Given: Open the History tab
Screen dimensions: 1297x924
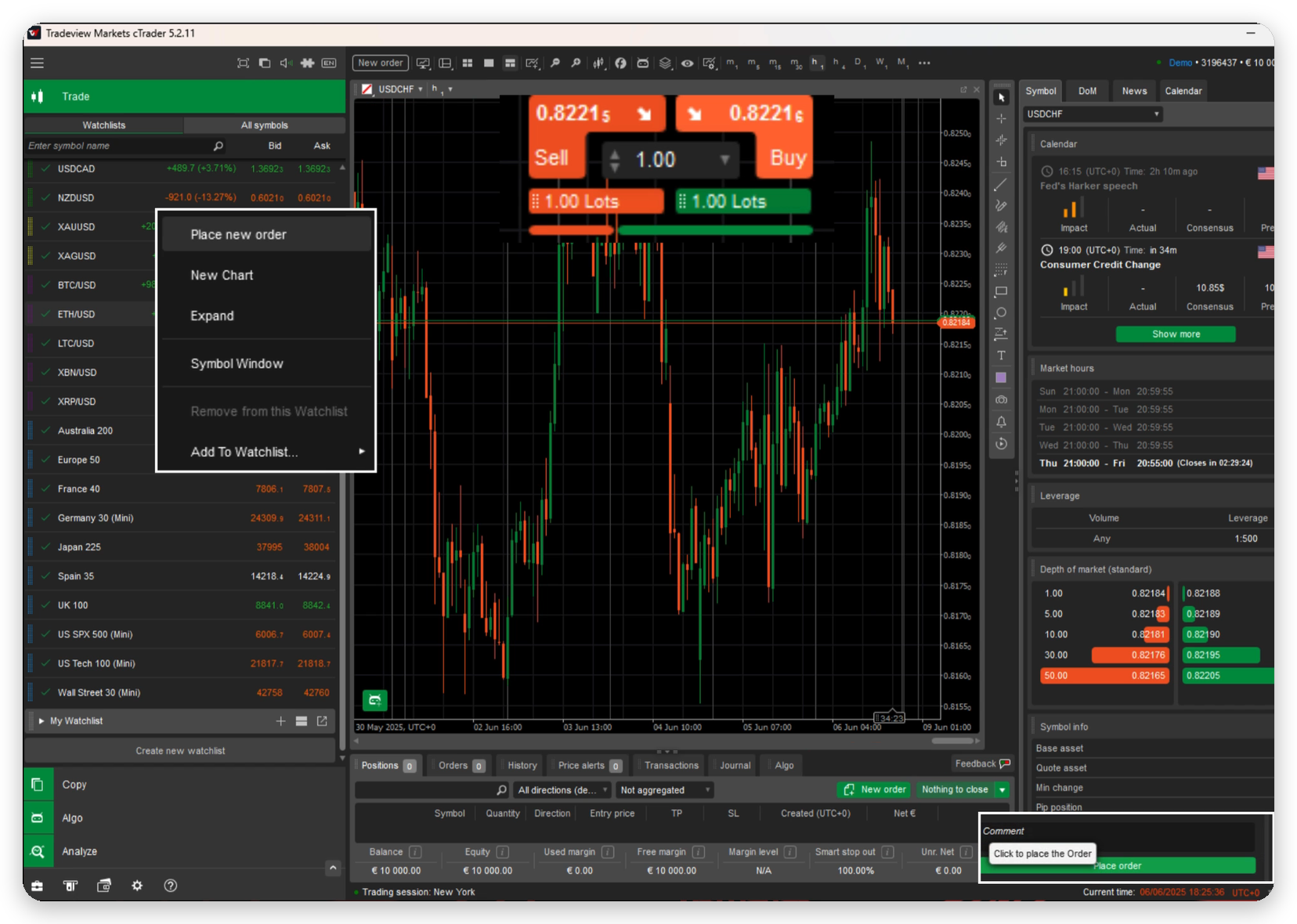Looking at the screenshot, I should [x=522, y=766].
